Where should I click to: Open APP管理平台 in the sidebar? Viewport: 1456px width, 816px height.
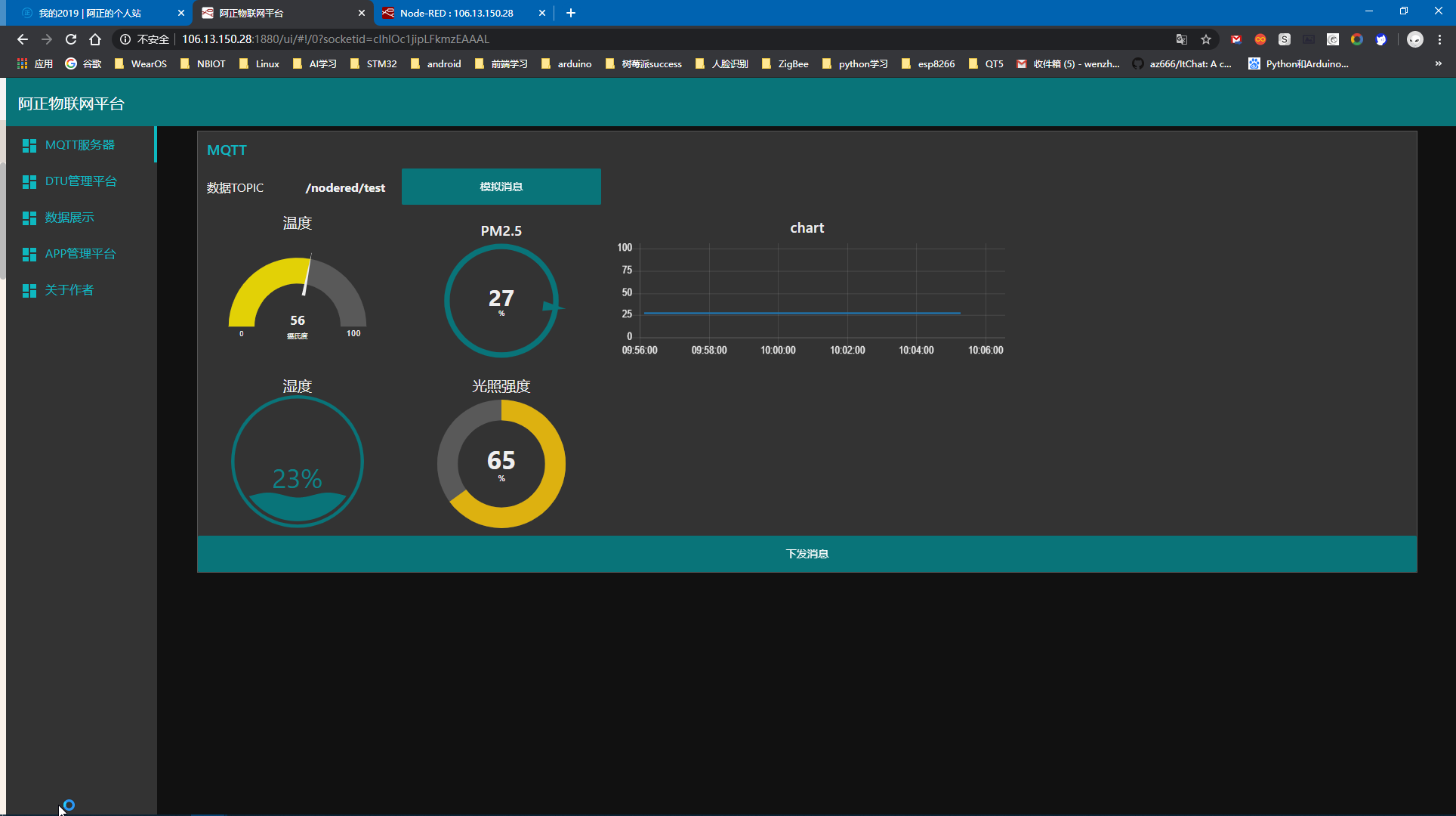click(x=80, y=254)
